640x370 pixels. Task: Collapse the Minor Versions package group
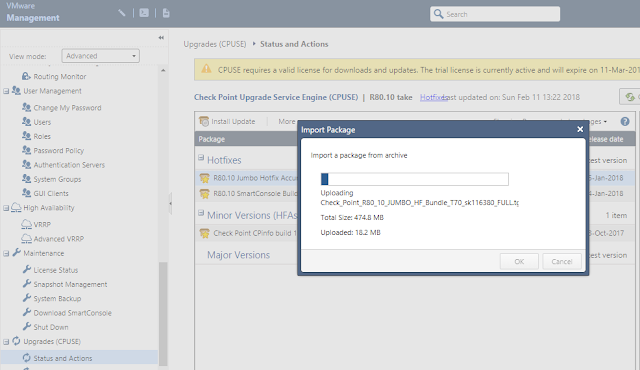click(x=201, y=213)
